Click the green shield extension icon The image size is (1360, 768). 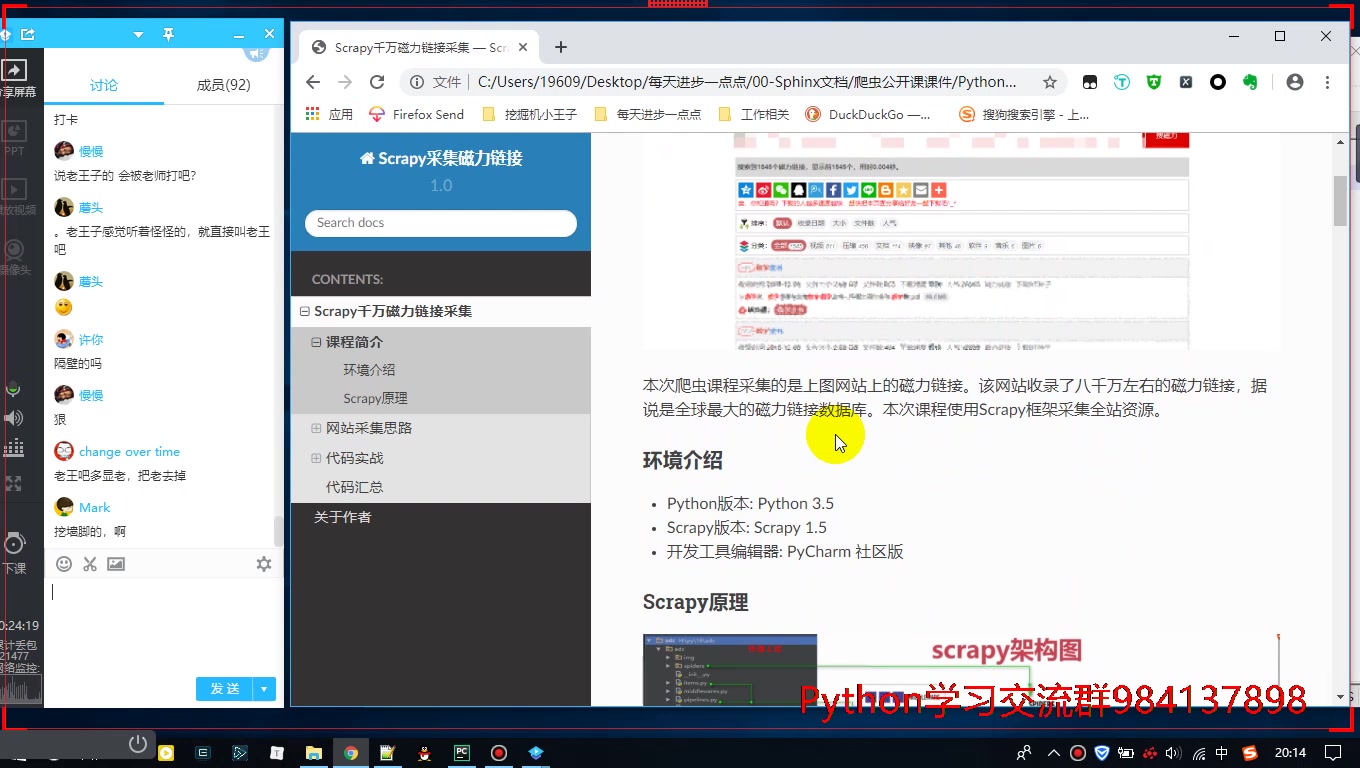(x=1154, y=82)
